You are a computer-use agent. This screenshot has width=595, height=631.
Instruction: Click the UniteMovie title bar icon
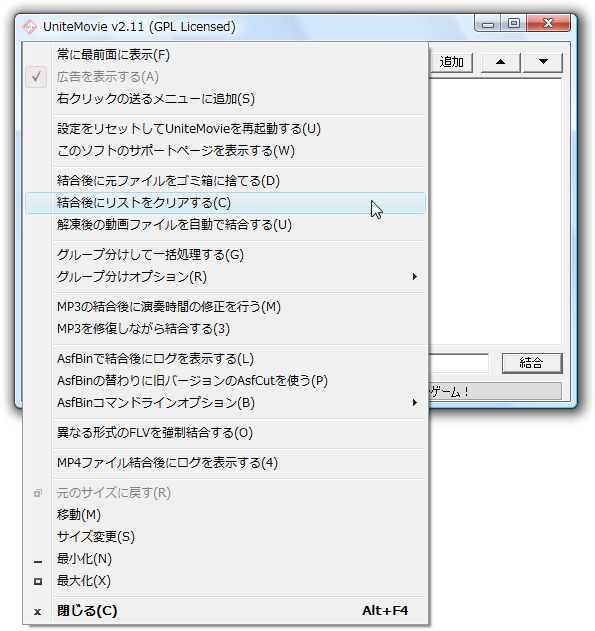click(x=29, y=27)
